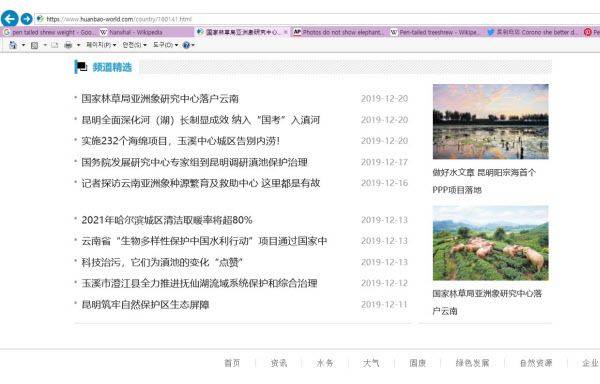Image resolution: width=600 pixels, height=384 pixels.
Task: Click the blue help question mark icon
Action: click(x=186, y=45)
